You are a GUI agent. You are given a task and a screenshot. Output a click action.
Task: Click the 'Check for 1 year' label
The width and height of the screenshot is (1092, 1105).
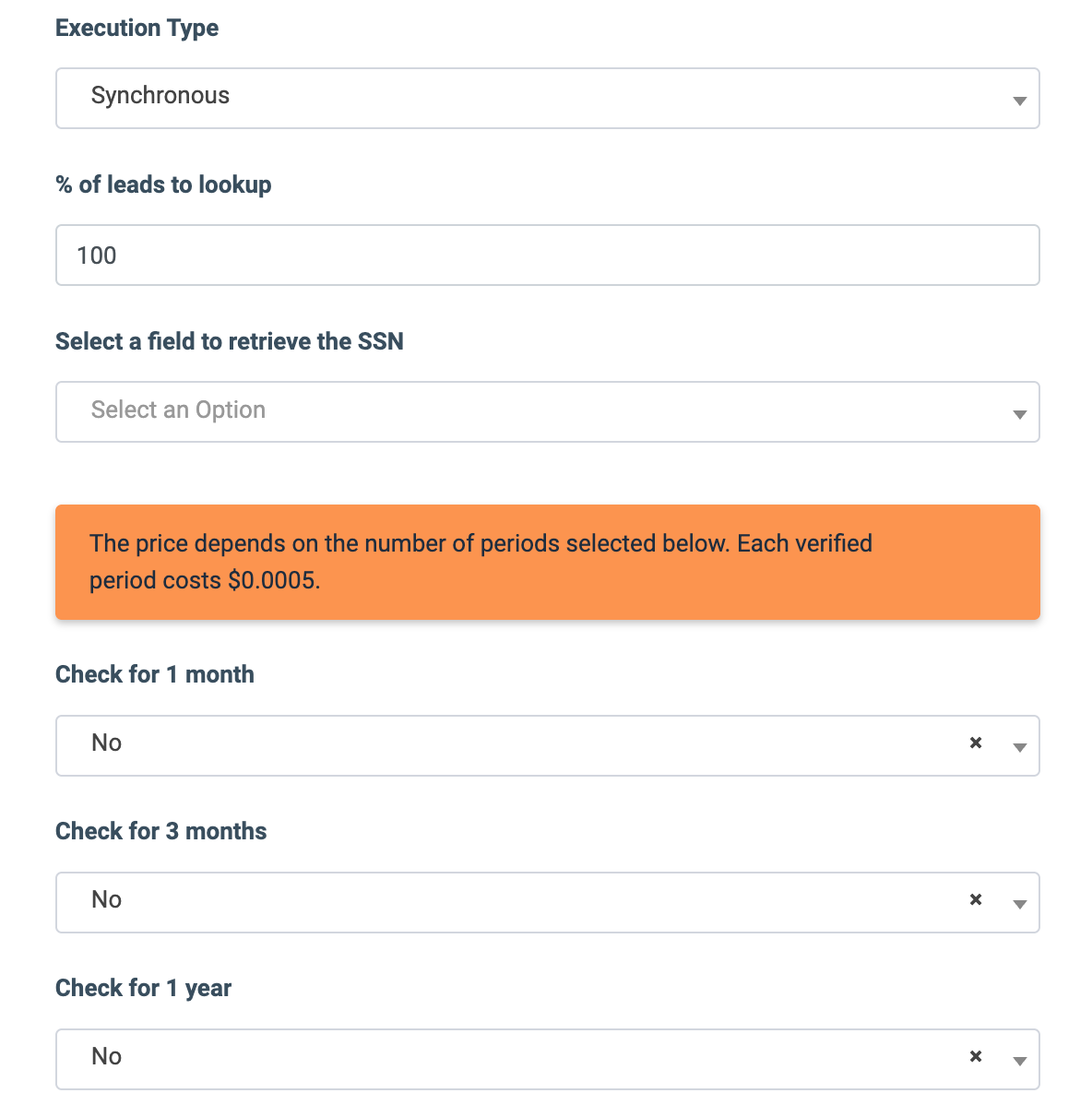[x=143, y=988]
